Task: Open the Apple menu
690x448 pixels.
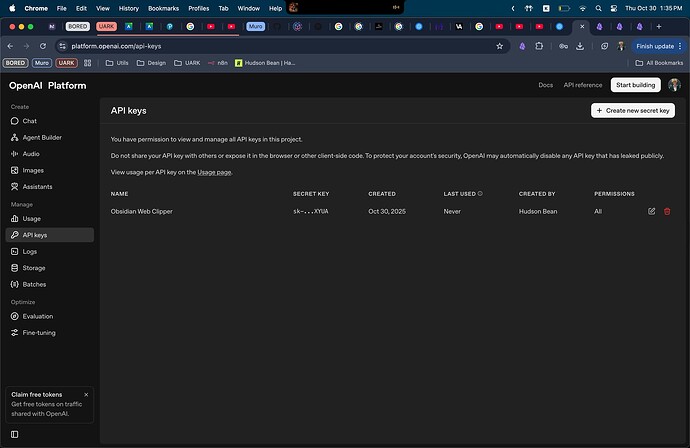Action: (x=12, y=8)
